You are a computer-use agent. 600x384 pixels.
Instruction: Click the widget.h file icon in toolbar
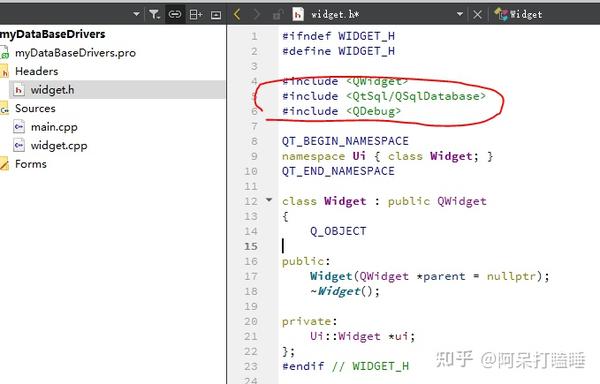(x=298, y=15)
